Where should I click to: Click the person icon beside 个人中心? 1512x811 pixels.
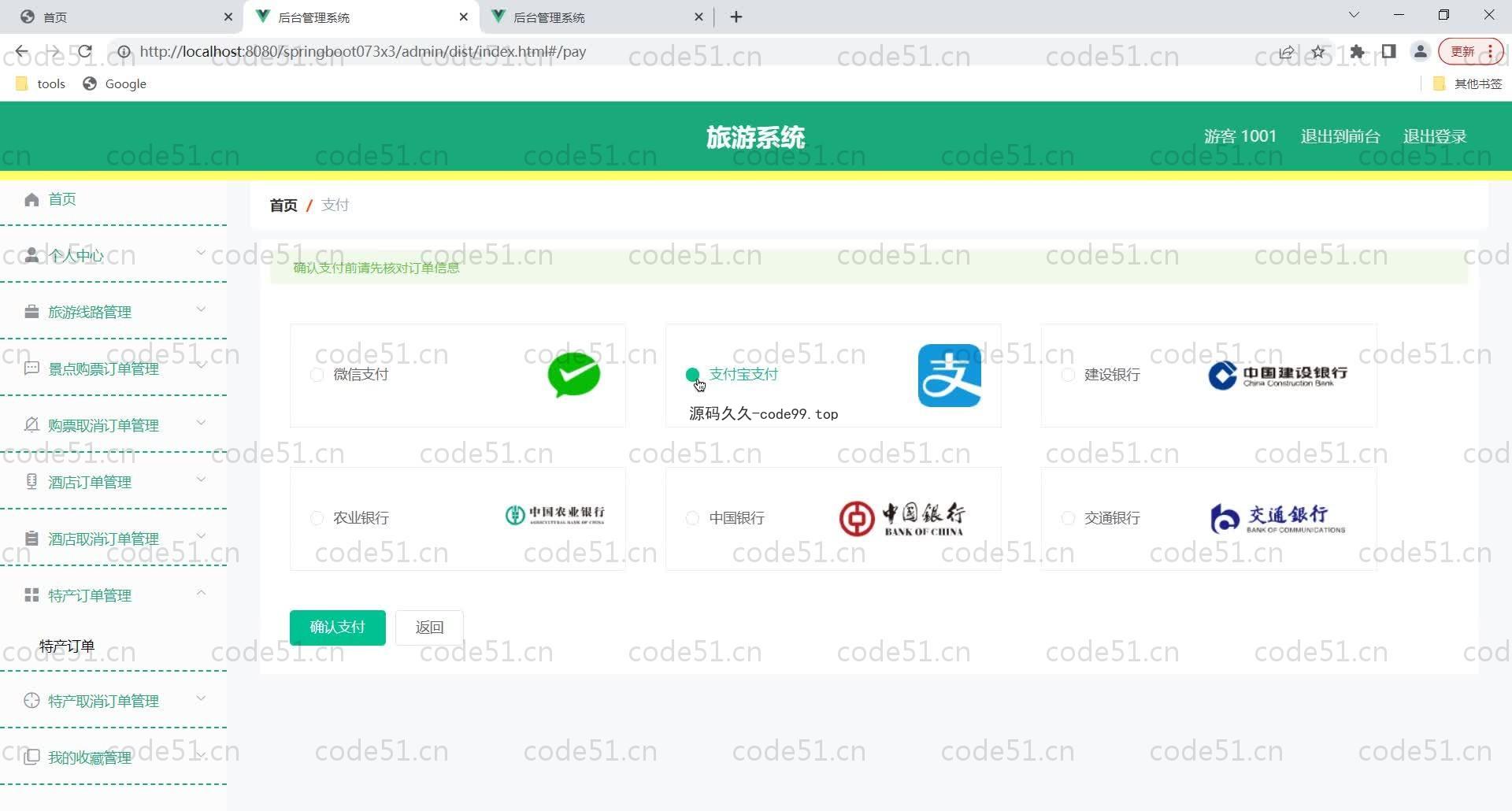[31, 255]
